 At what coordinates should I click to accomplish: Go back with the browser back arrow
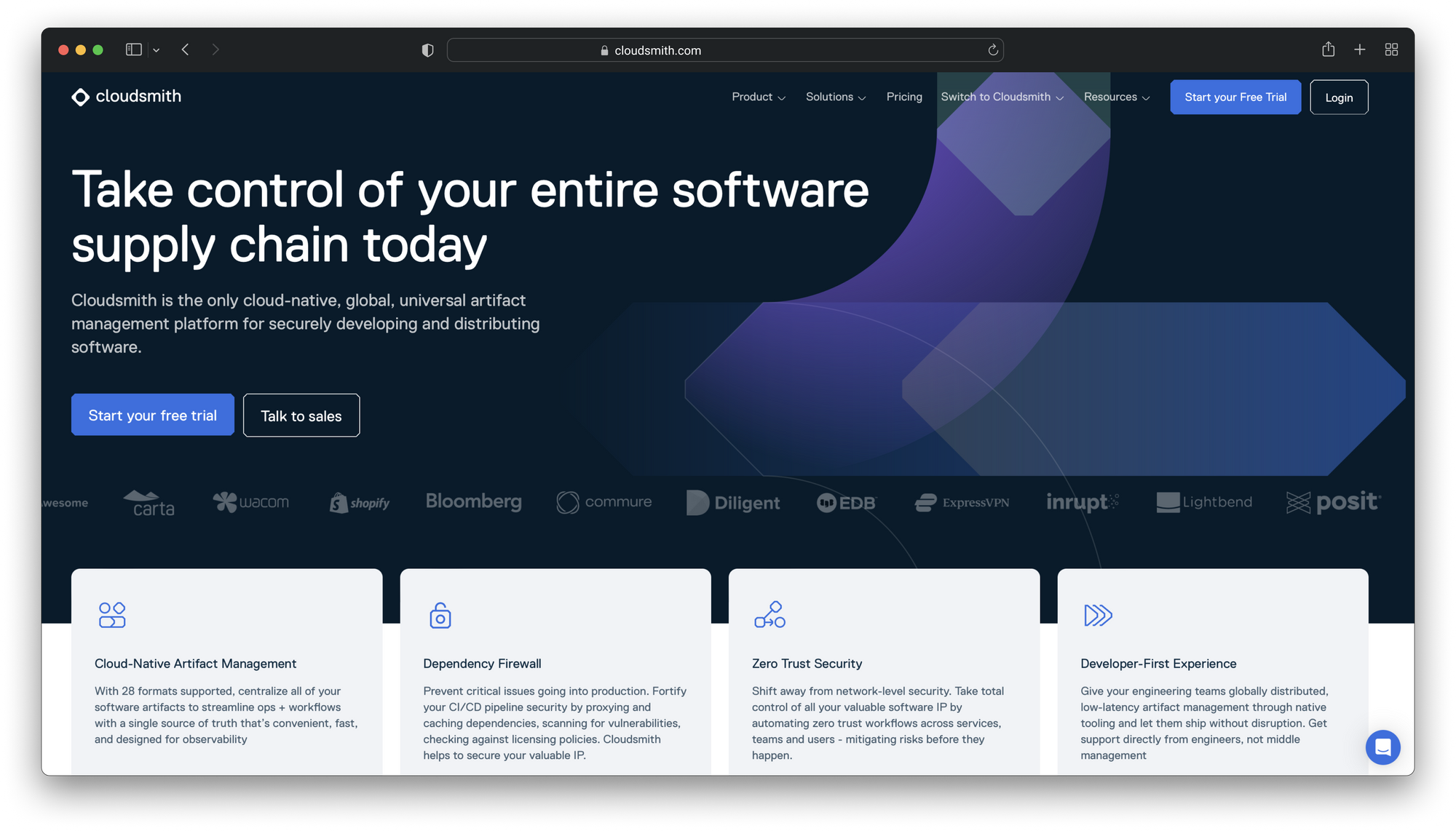186,49
